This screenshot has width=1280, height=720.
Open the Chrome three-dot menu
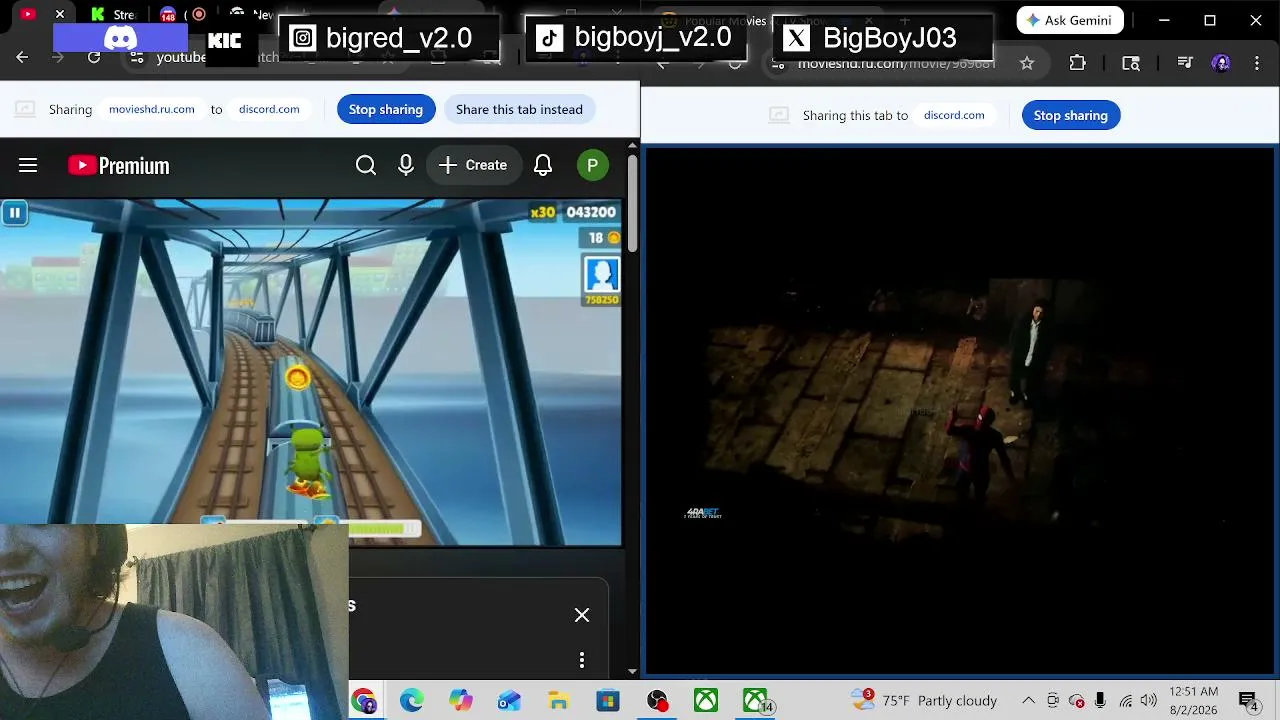click(1257, 63)
